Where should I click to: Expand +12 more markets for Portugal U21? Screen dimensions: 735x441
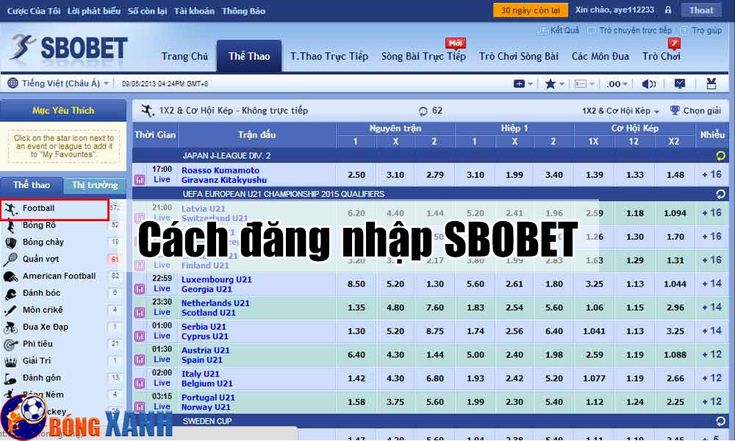[x=712, y=402]
